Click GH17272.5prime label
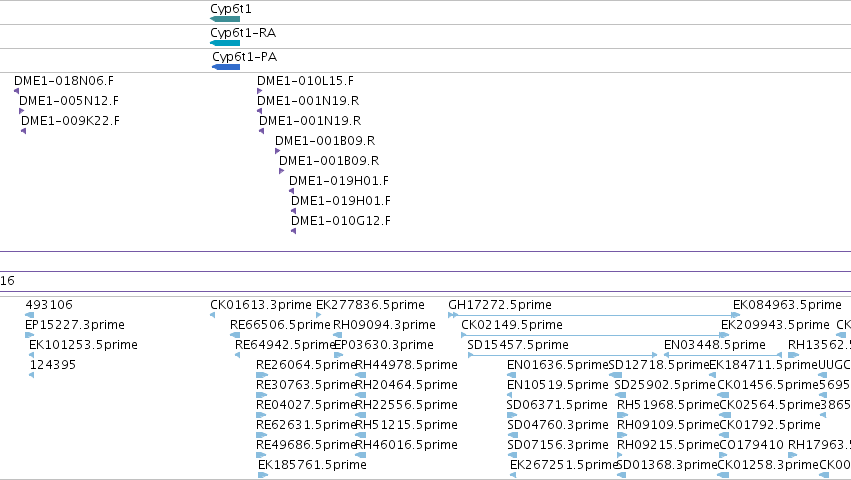851x480 pixels. coord(500,305)
